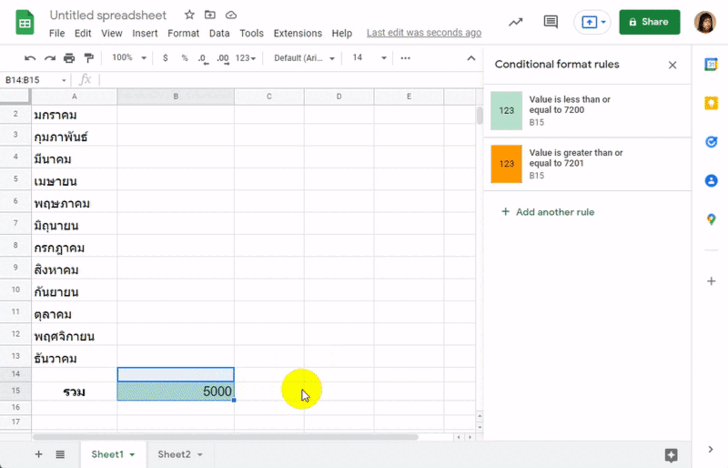Open the Sheet2 tab options arrow
728x468 pixels.
(x=200, y=455)
